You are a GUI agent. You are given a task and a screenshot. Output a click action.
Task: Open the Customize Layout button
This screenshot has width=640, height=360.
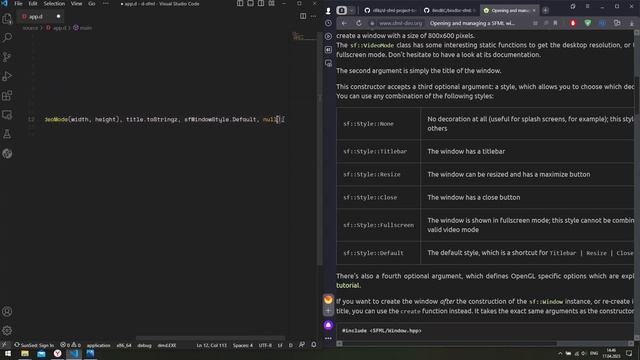coord(271,4)
